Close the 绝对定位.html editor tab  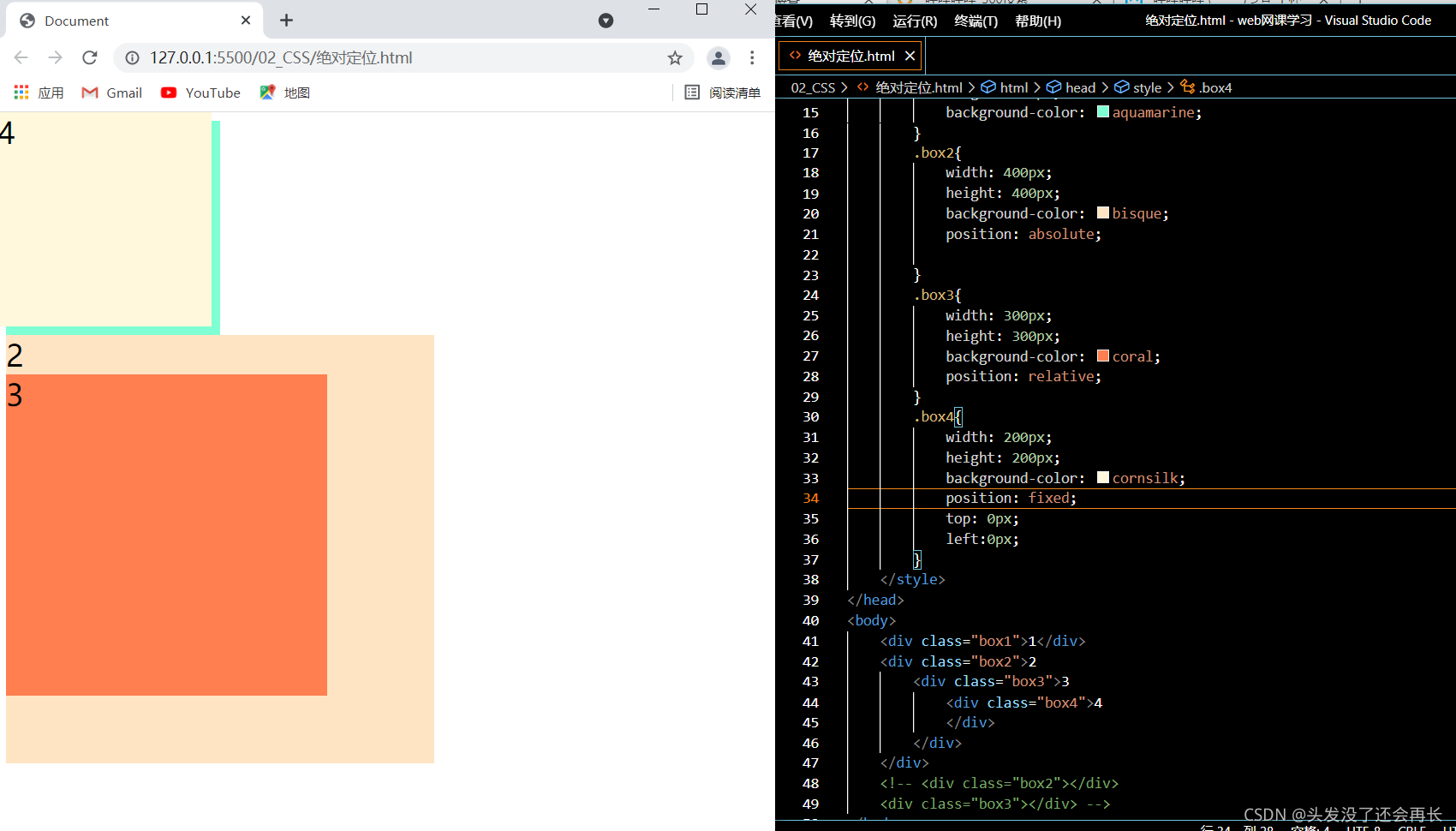(910, 56)
